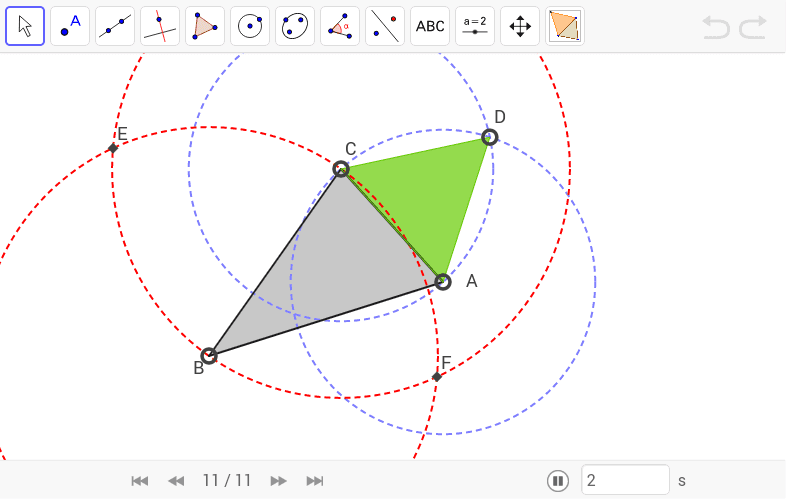Select the Perpendicular line tool
Image resolution: width=787 pixels, height=500 pixels.
click(x=160, y=26)
